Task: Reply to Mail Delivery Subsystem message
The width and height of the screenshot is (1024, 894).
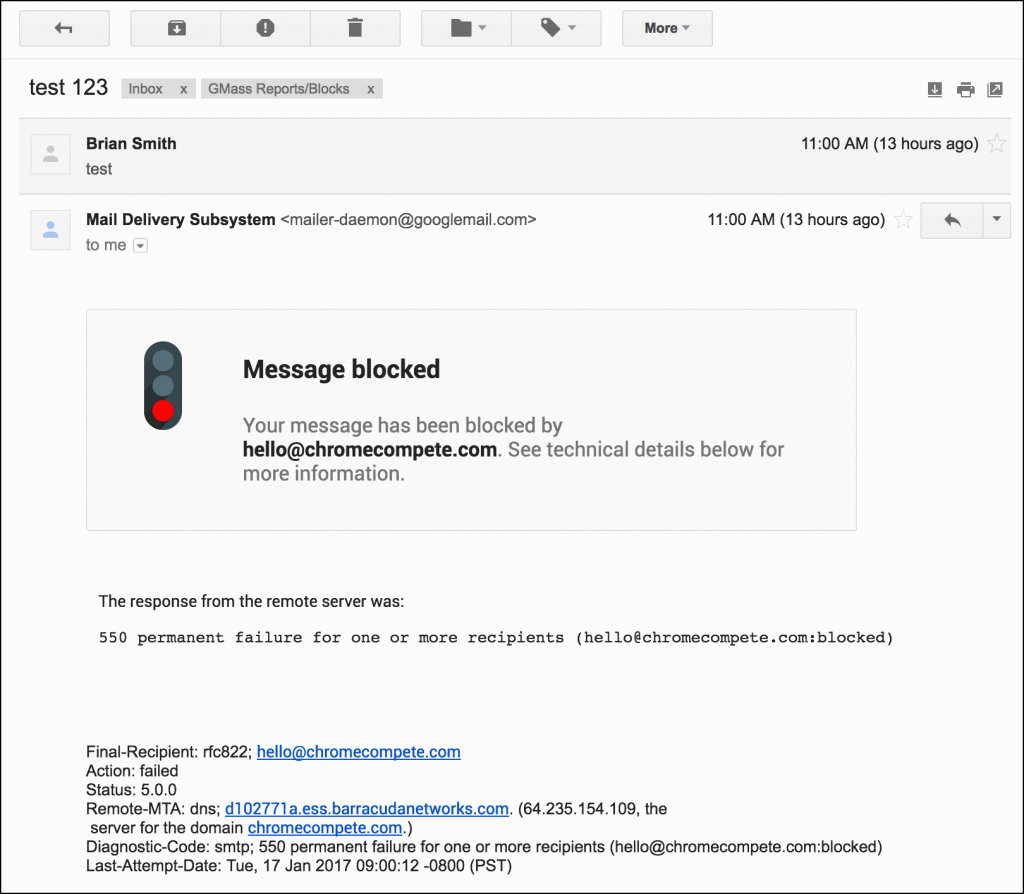Action: pos(952,220)
